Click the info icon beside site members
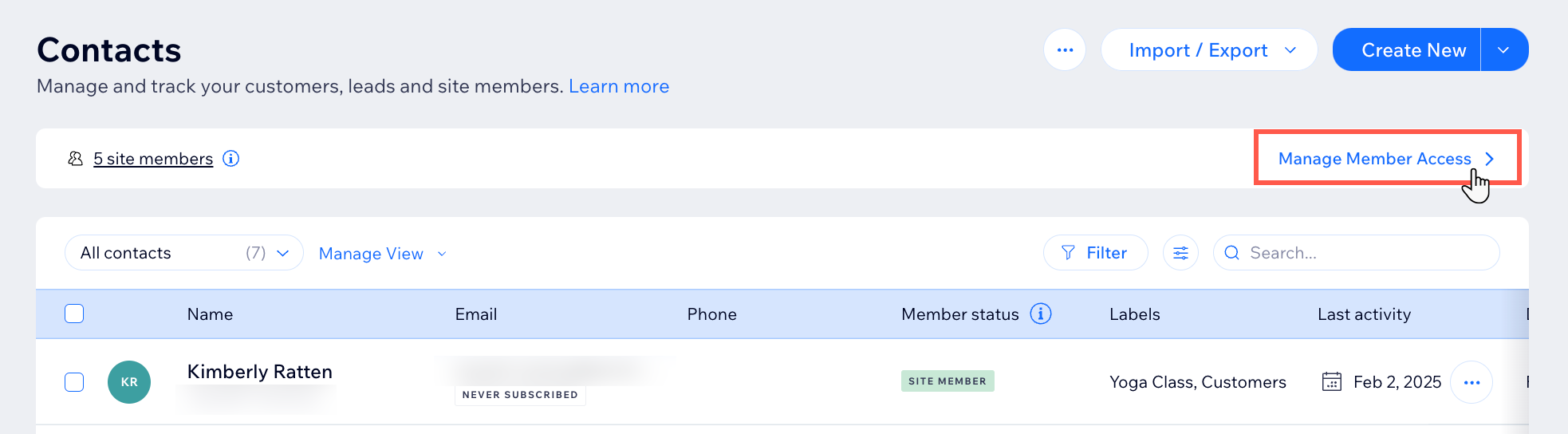 (230, 158)
